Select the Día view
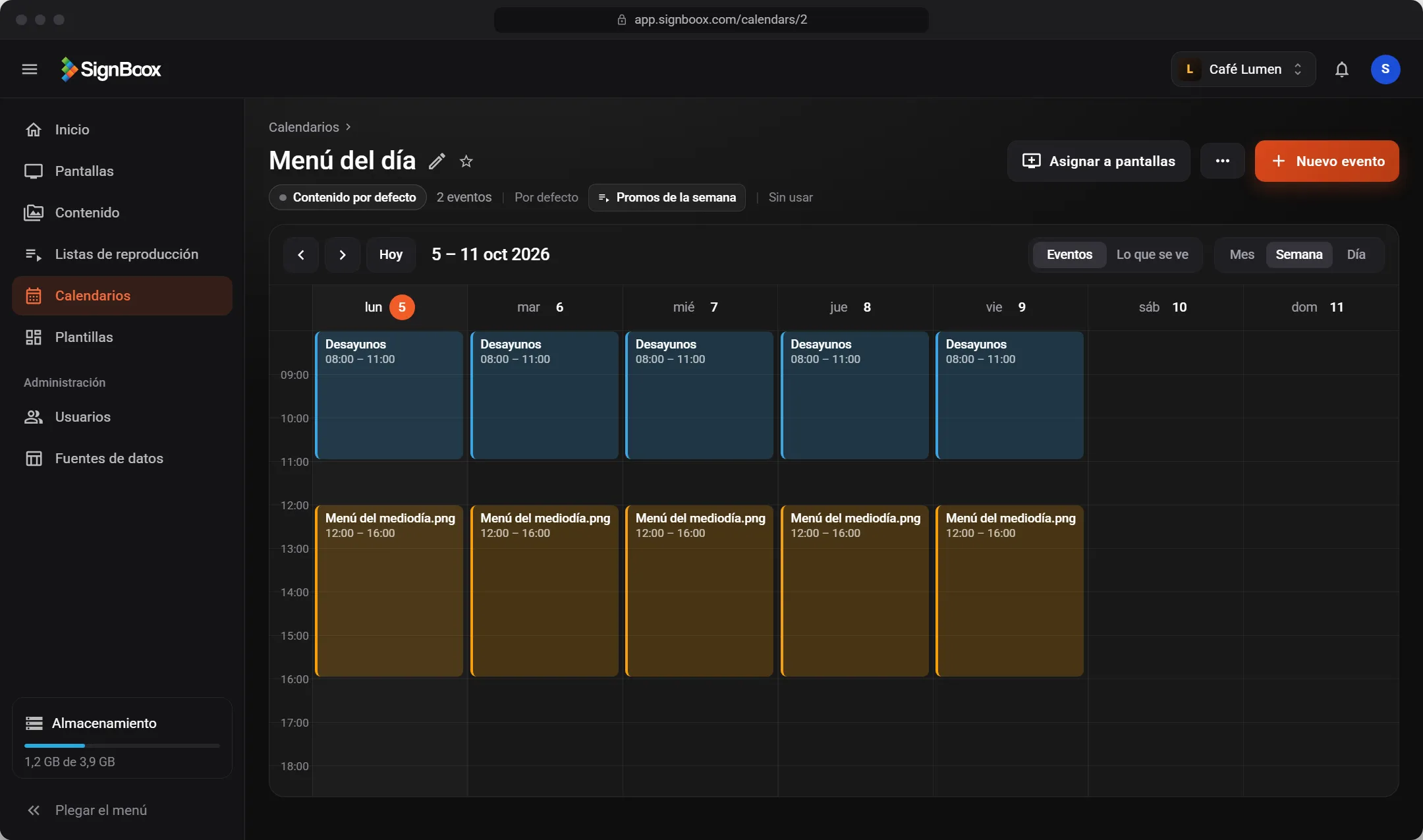This screenshot has width=1423, height=840. click(x=1356, y=255)
